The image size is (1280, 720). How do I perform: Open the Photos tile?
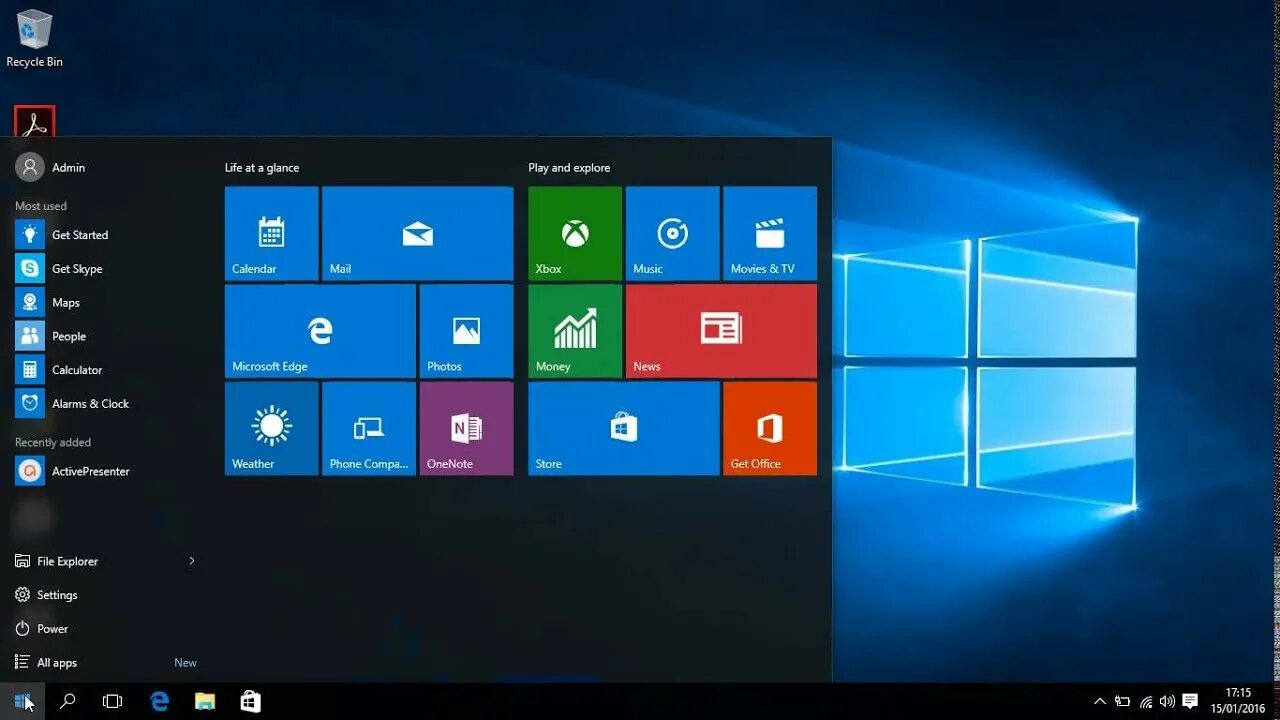[466, 331]
